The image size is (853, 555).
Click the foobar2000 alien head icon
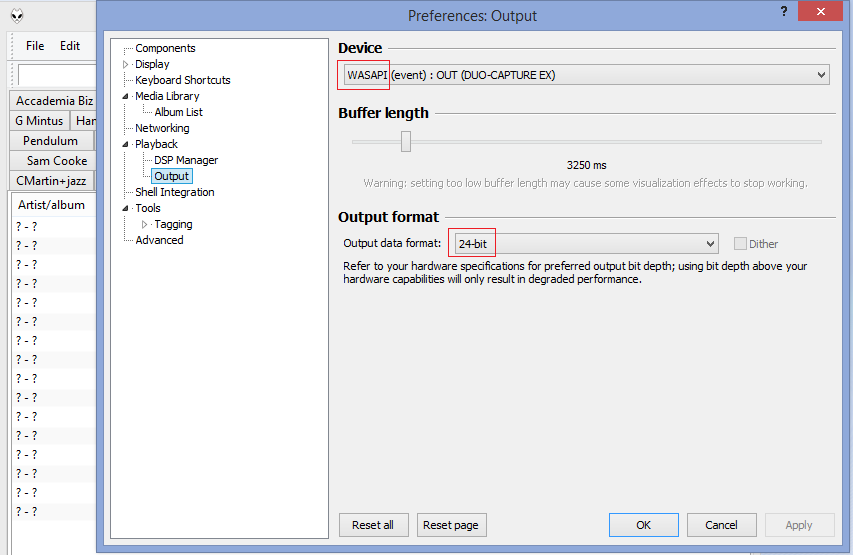(17, 16)
